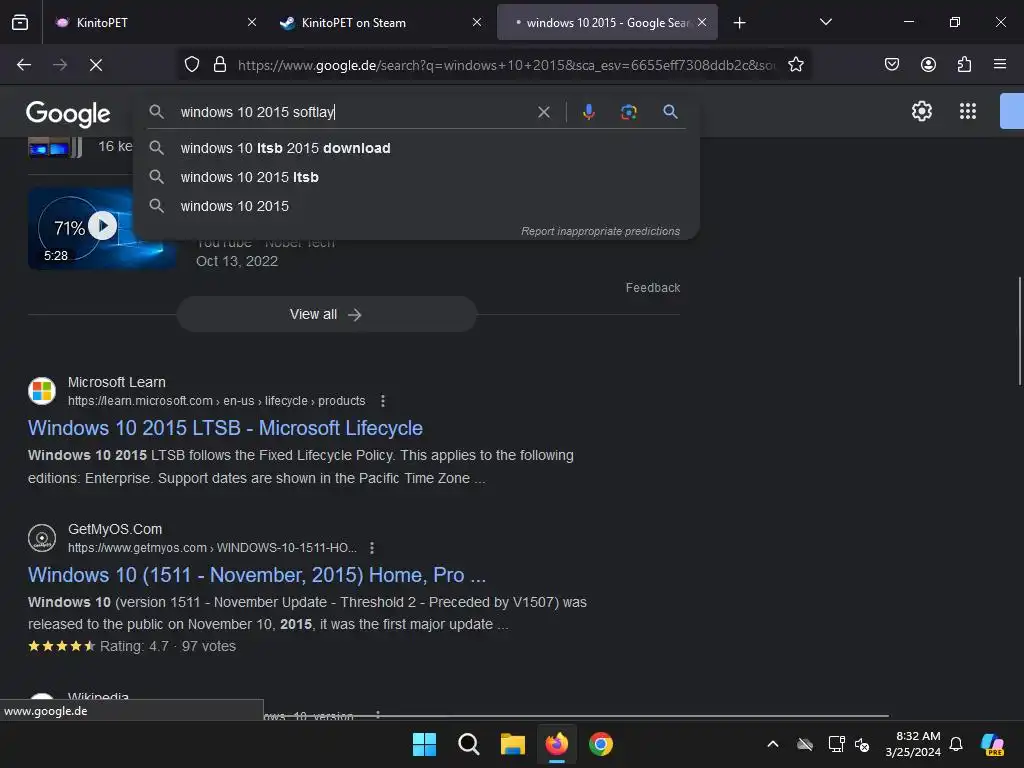Switch to KinitoPET on Steam tab
1024x768 pixels.
pyautogui.click(x=380, y=22)
